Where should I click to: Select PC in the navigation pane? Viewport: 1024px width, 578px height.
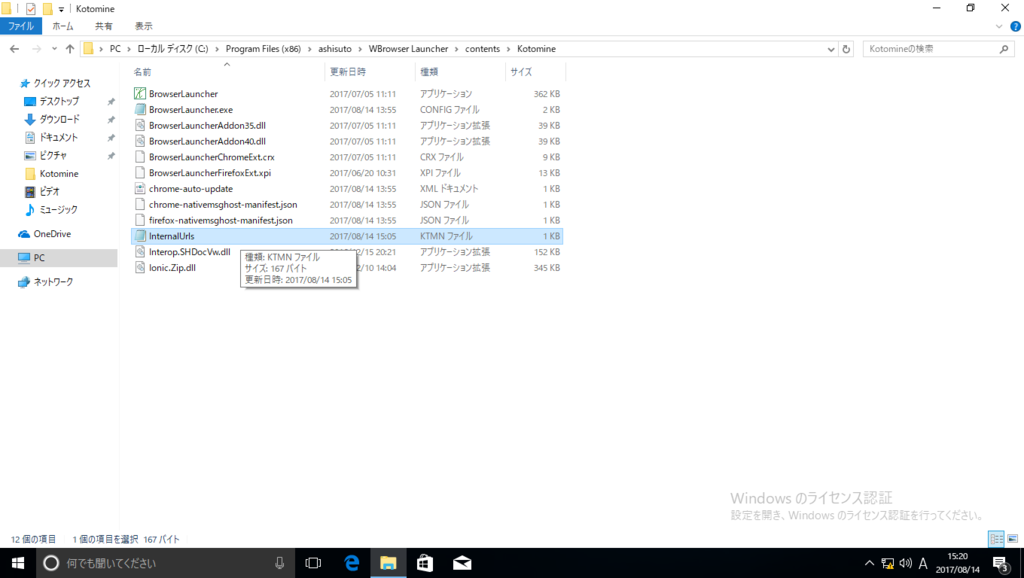tap(39, 258)
